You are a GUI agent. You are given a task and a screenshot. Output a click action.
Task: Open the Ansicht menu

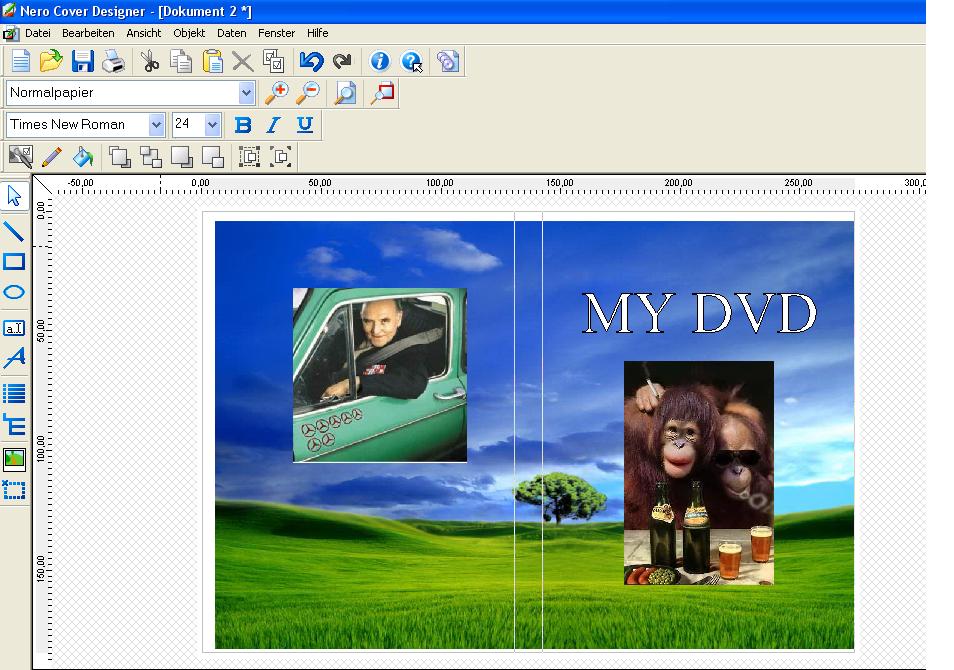click(143, 33)
